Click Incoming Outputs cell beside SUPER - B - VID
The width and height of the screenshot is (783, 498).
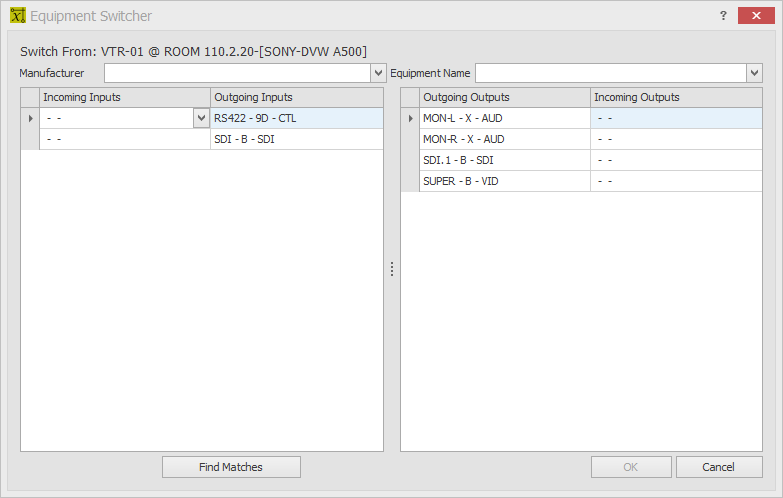point(676,181)
